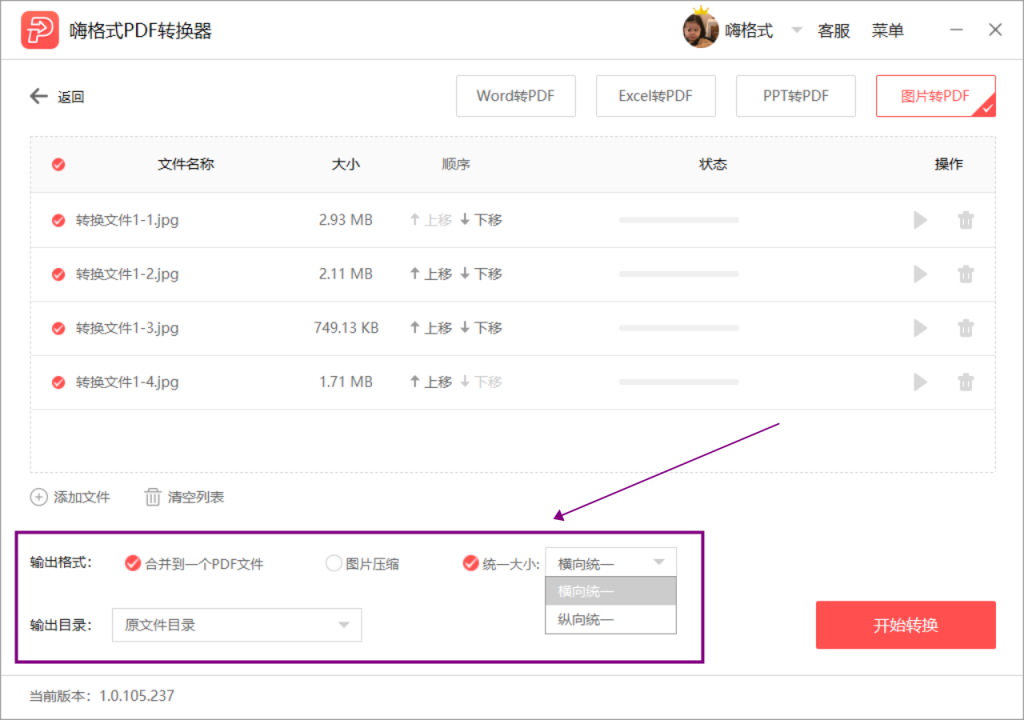Viewport: 1024px width, 720px height.
Task: Open the 原文件目录 output directory dropdown
Action: coord(236,625)
